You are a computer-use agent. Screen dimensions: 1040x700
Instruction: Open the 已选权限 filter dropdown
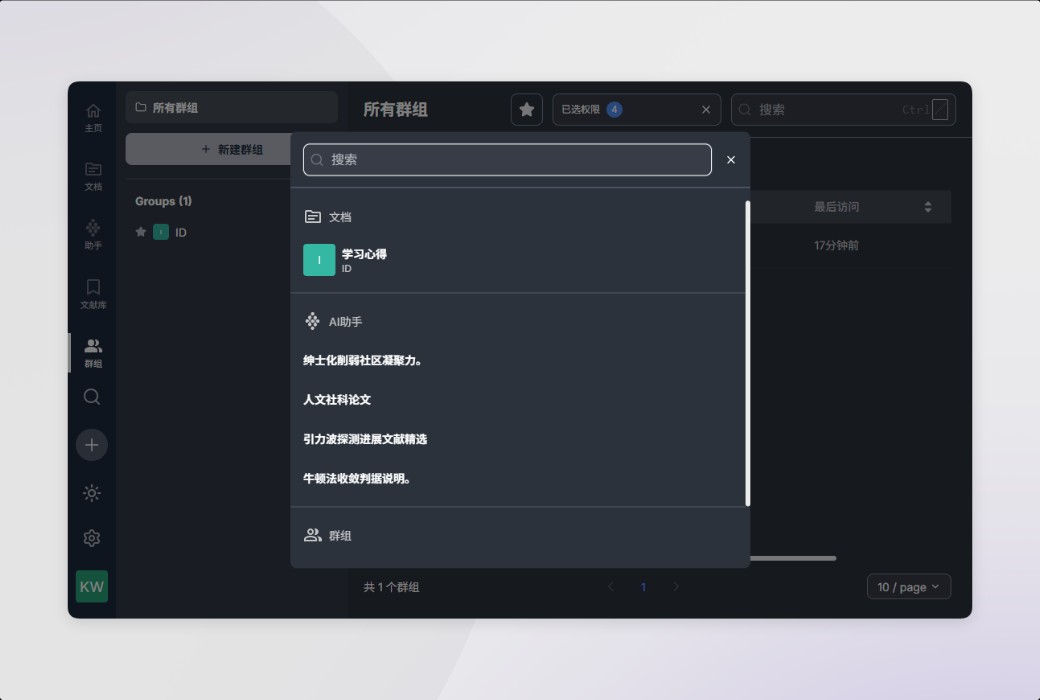pos(636,109)
